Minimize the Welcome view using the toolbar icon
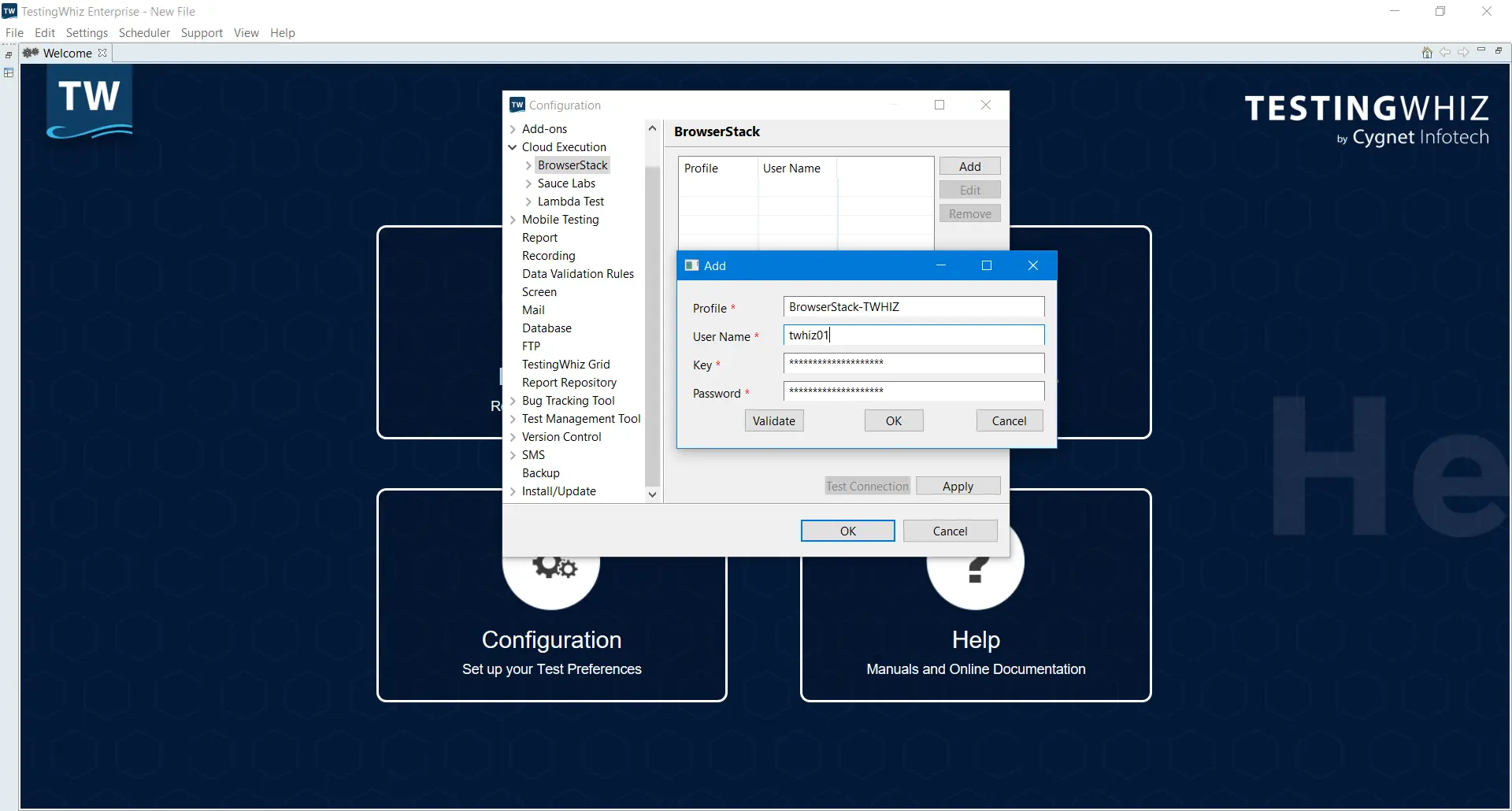 tap(1480, 50)
